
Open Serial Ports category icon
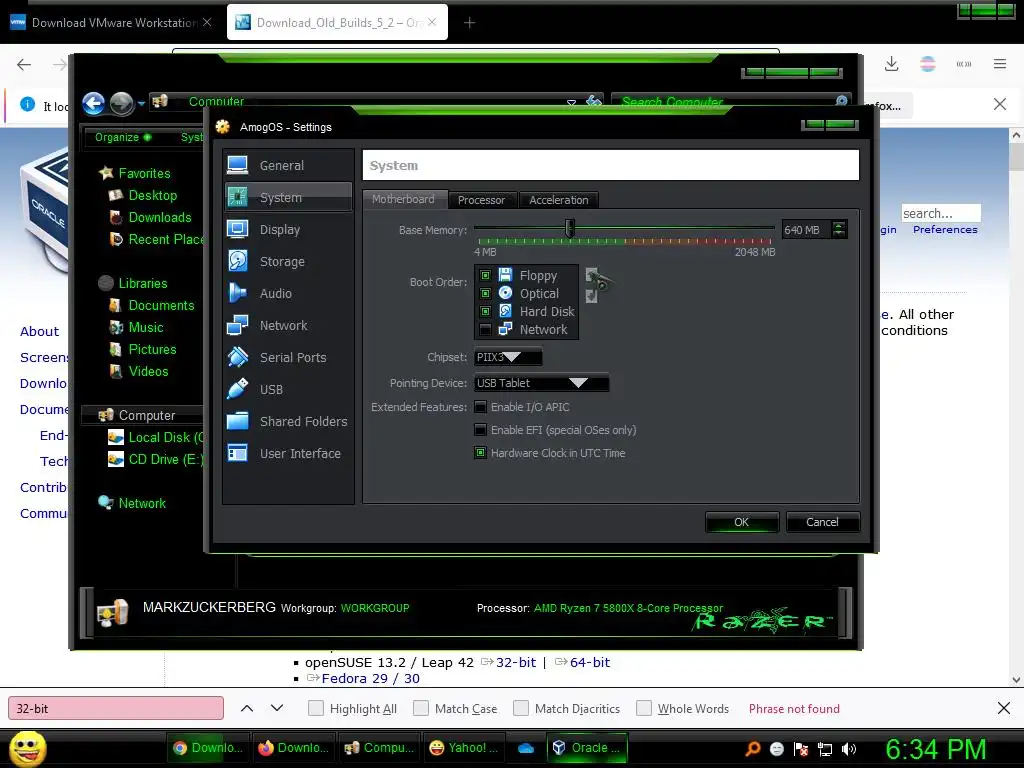tap(237, 357)
